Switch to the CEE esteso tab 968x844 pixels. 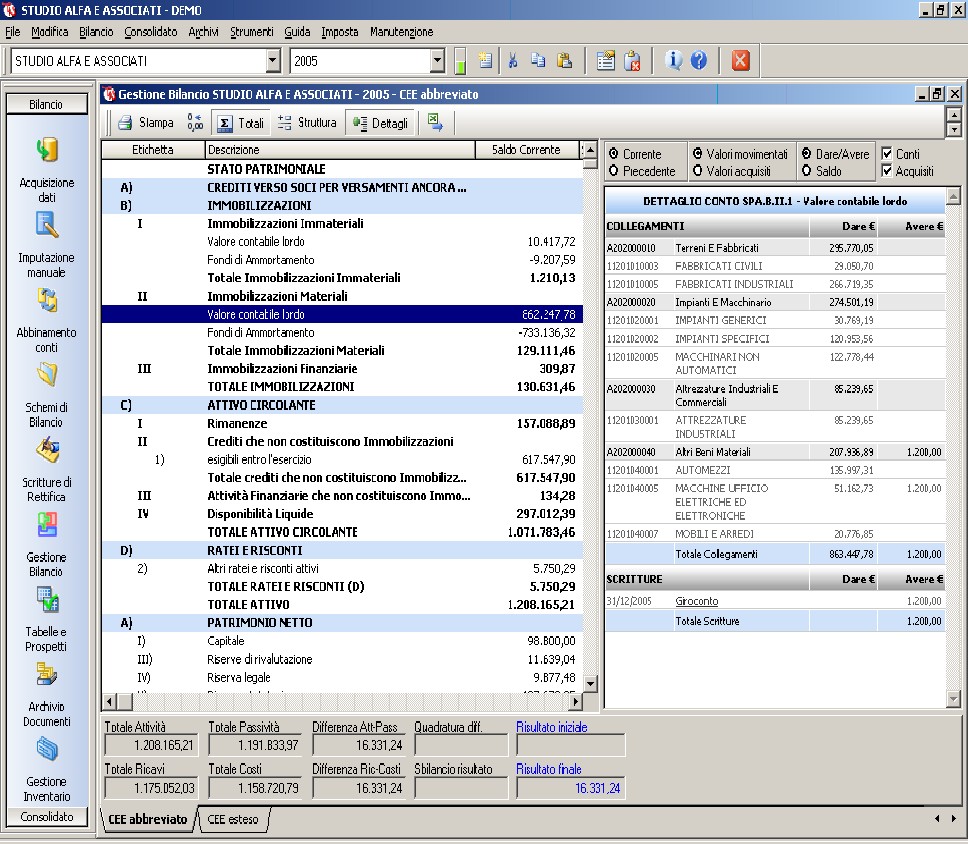pos(232,820)
